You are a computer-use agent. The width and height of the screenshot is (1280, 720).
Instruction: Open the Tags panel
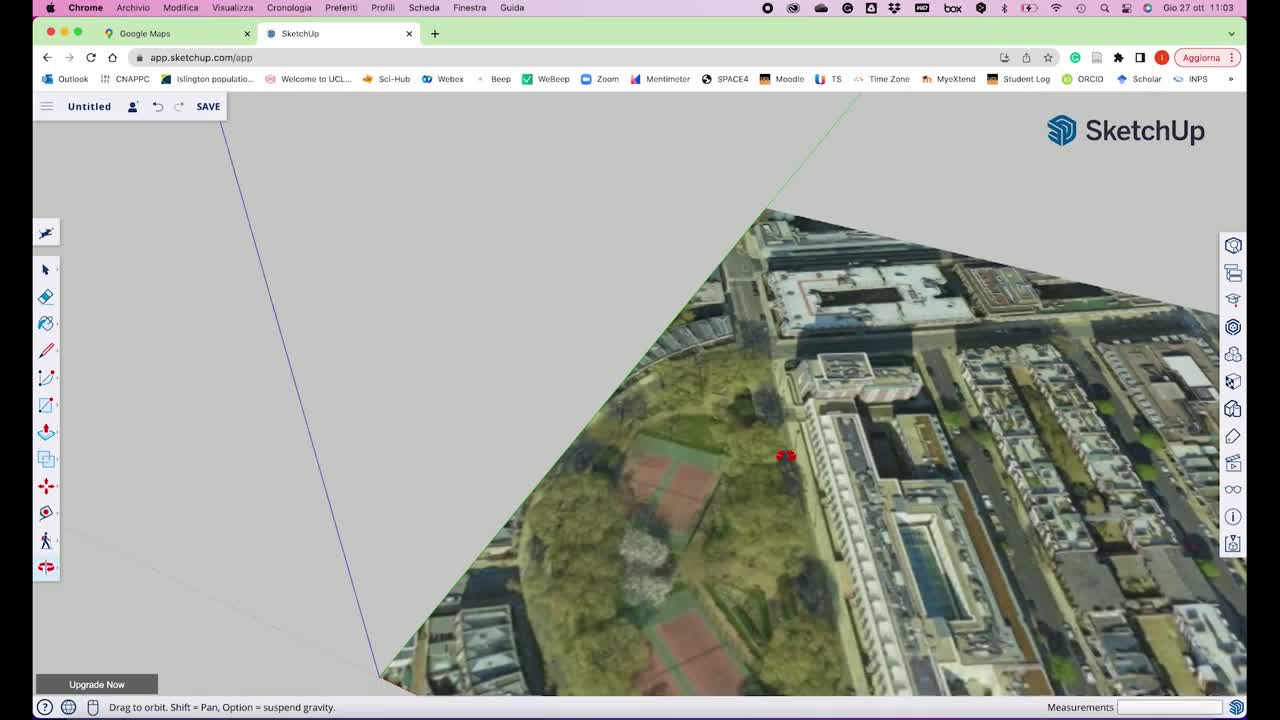(1233, 436)
